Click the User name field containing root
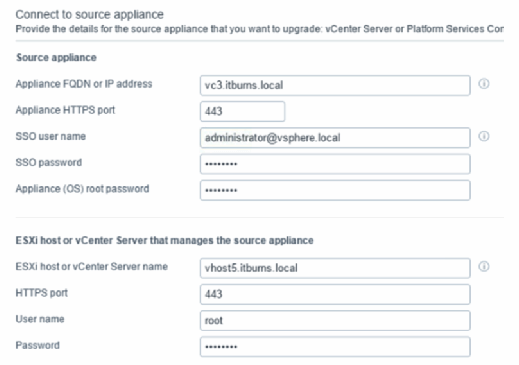 [x=335, y=321]
